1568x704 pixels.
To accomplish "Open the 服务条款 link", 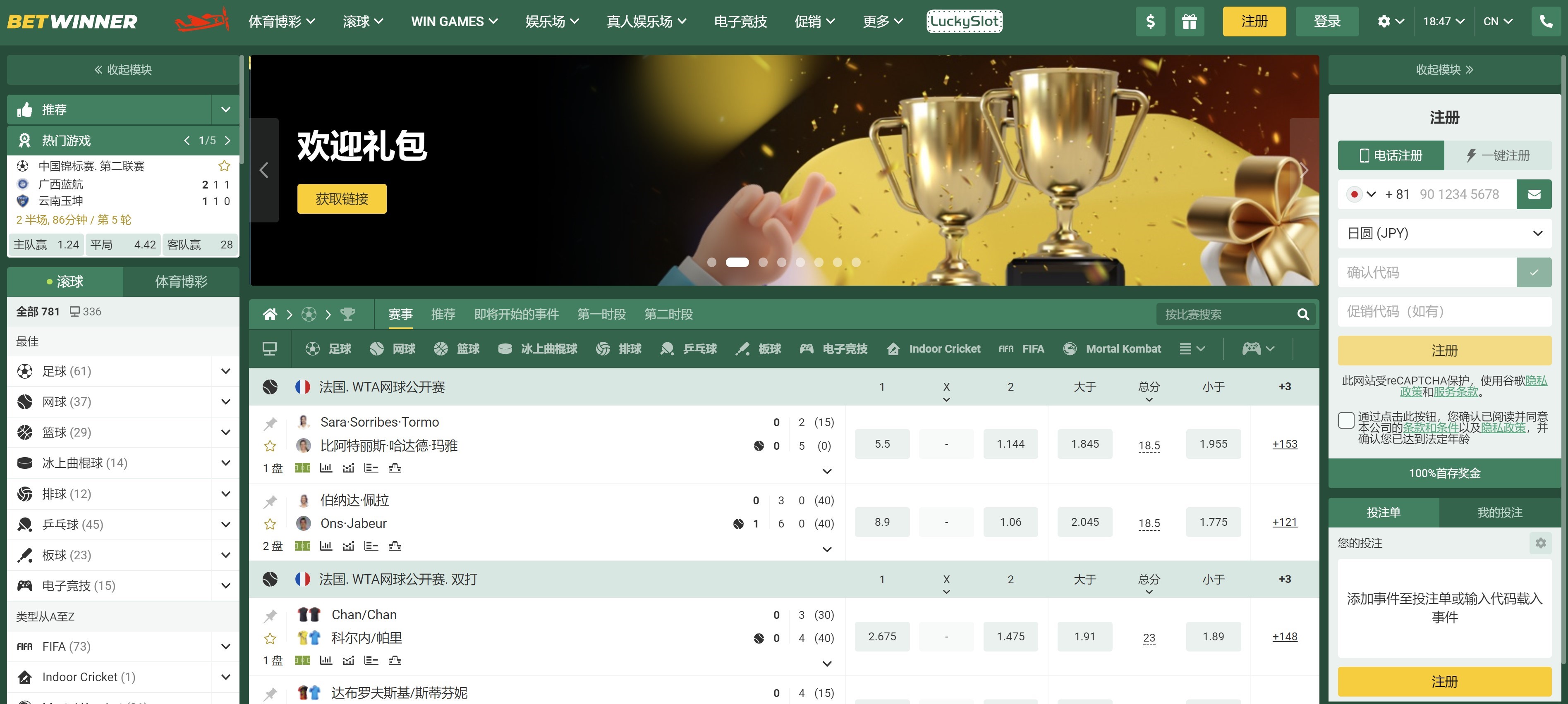I will [1455, 392].
